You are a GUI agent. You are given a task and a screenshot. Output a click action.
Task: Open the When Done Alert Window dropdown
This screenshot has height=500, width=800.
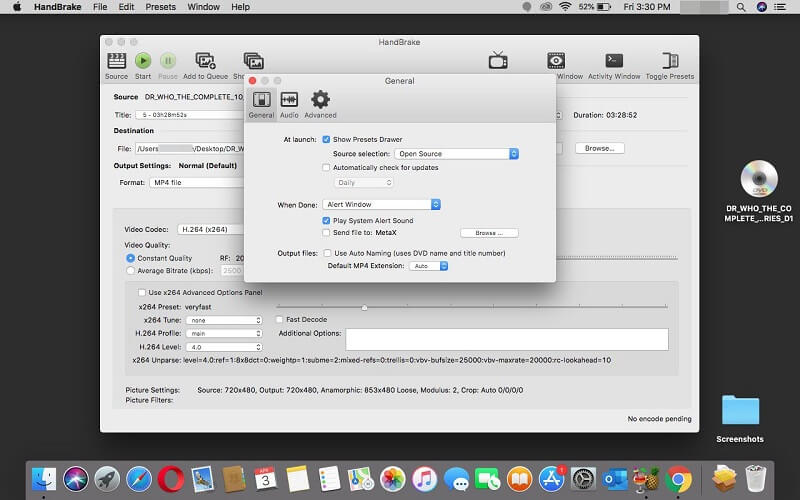(381, 205)
